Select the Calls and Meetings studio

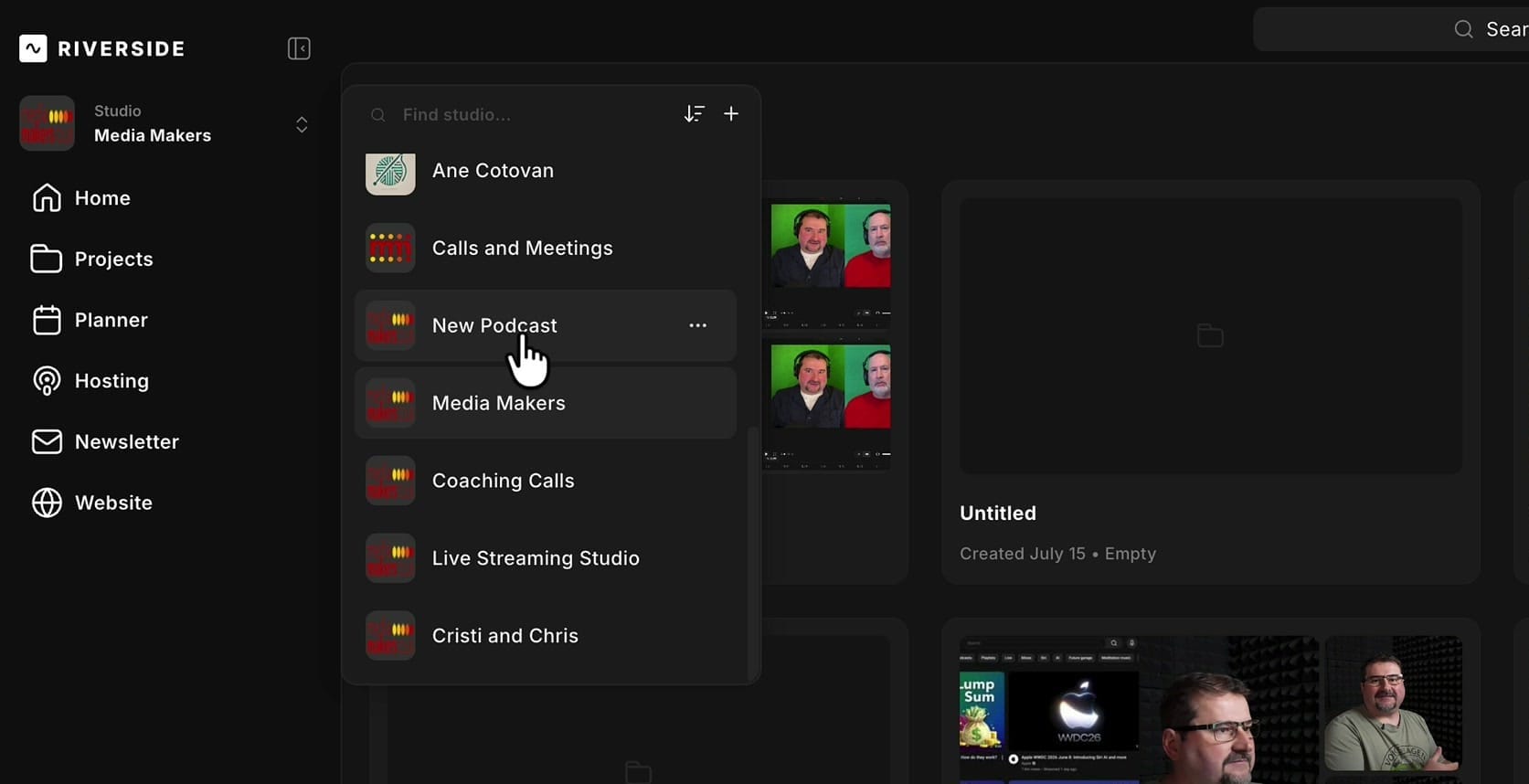coord(546,249)
